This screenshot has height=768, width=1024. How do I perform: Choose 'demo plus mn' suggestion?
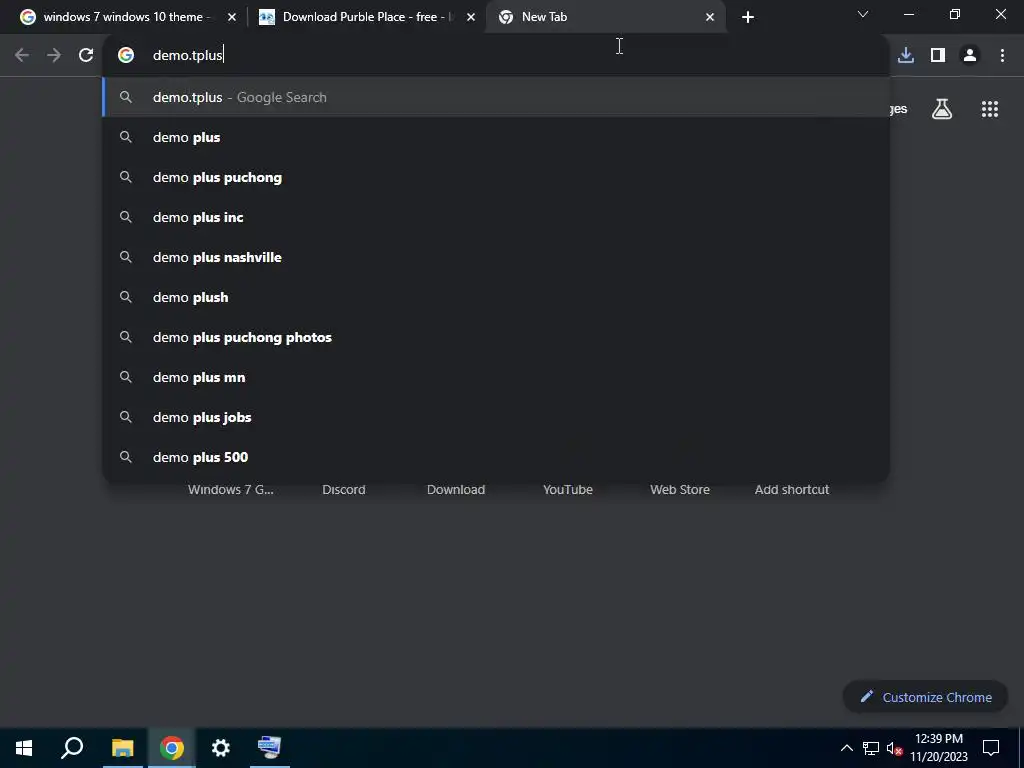click(496, 377)
